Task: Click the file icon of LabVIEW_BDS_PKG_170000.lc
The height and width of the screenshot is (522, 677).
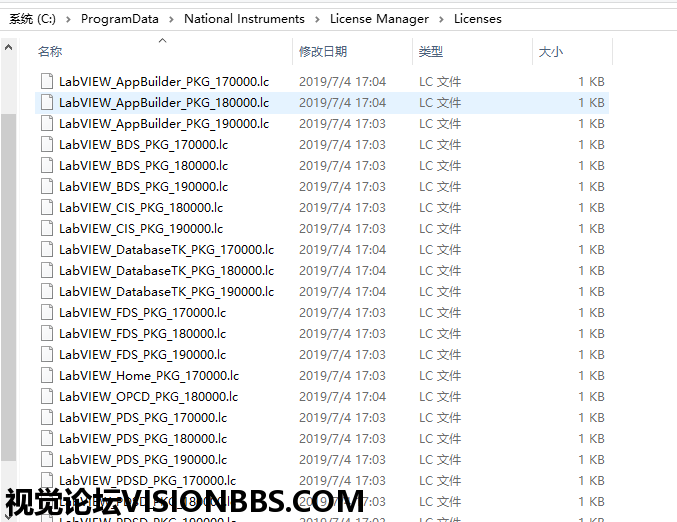Action: pyautogui.click(x=47, y=144)
